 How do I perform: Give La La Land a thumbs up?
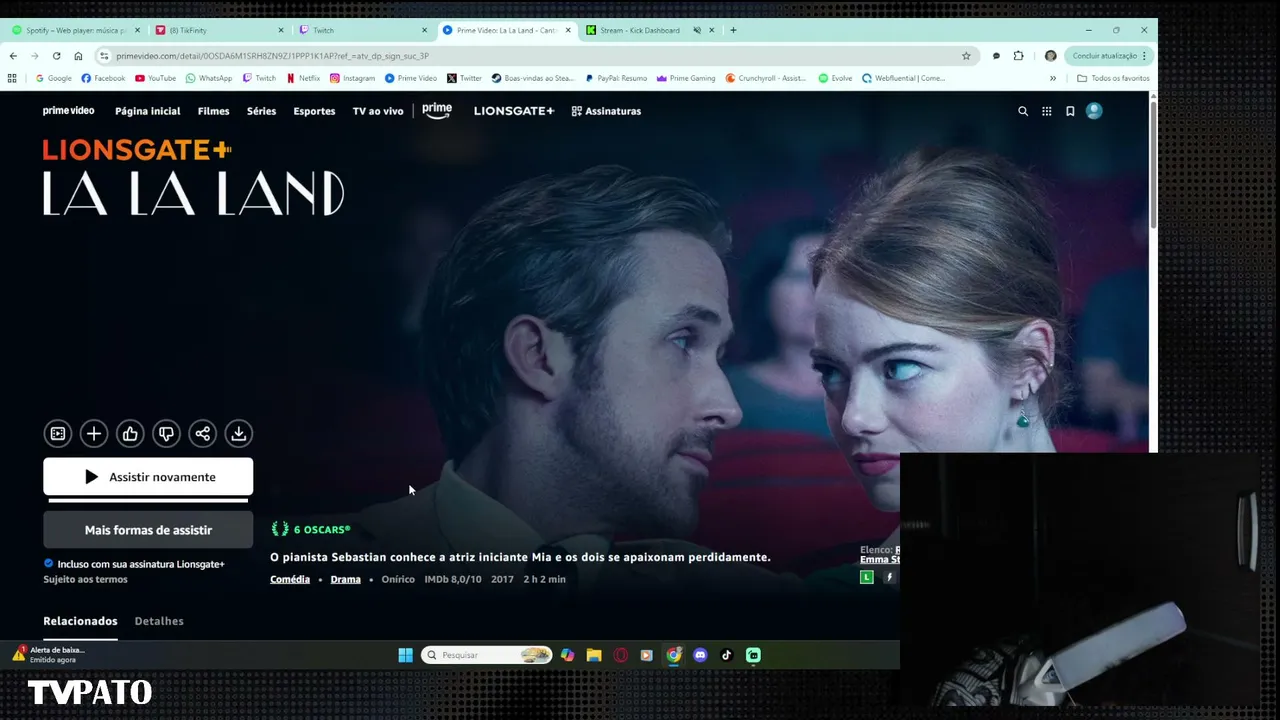tap(130, 433)
